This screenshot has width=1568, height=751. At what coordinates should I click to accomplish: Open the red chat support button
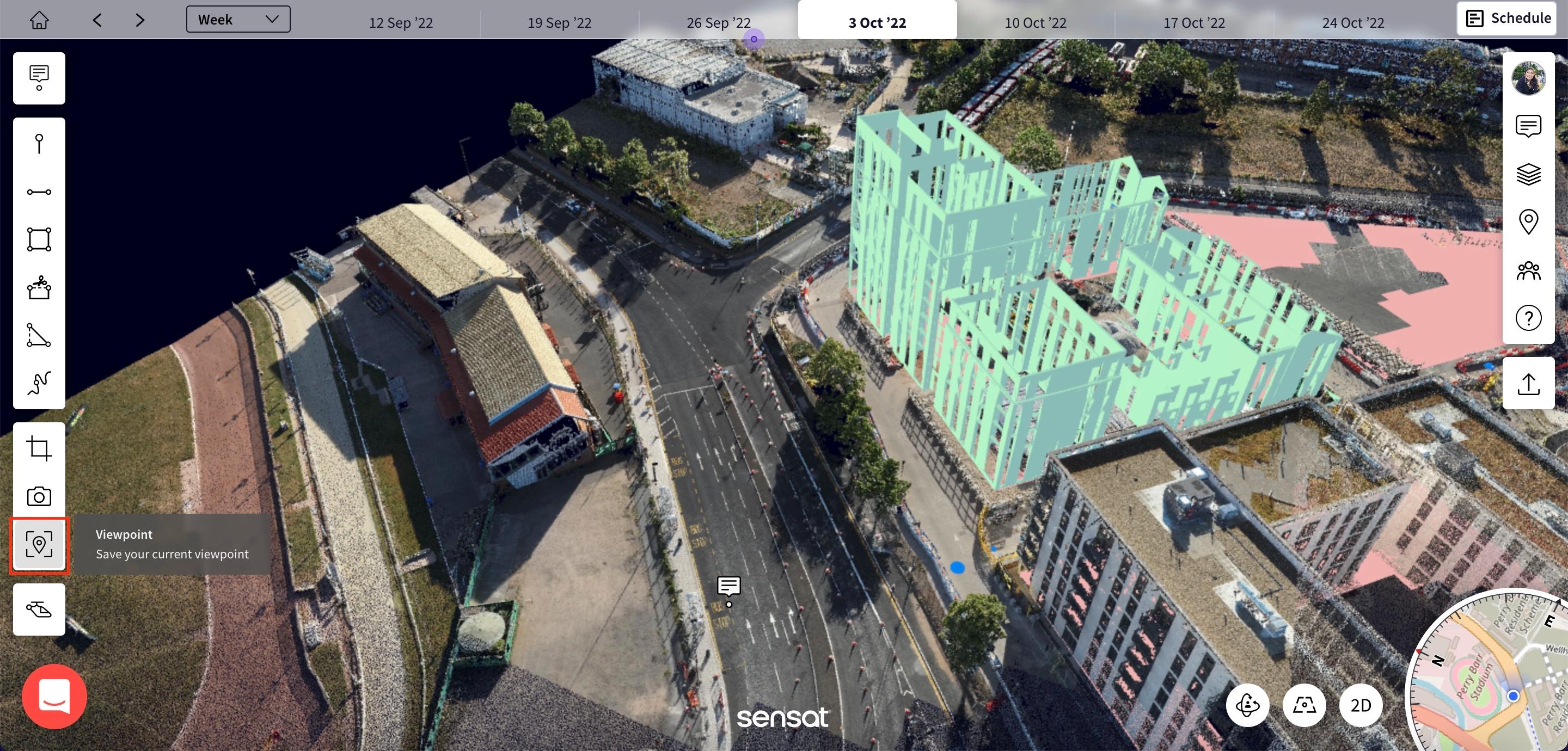coord(54,696)
